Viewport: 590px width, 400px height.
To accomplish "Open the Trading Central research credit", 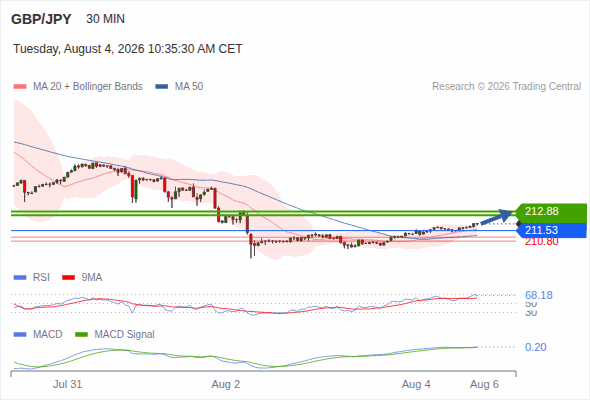I will pos(506,87).
